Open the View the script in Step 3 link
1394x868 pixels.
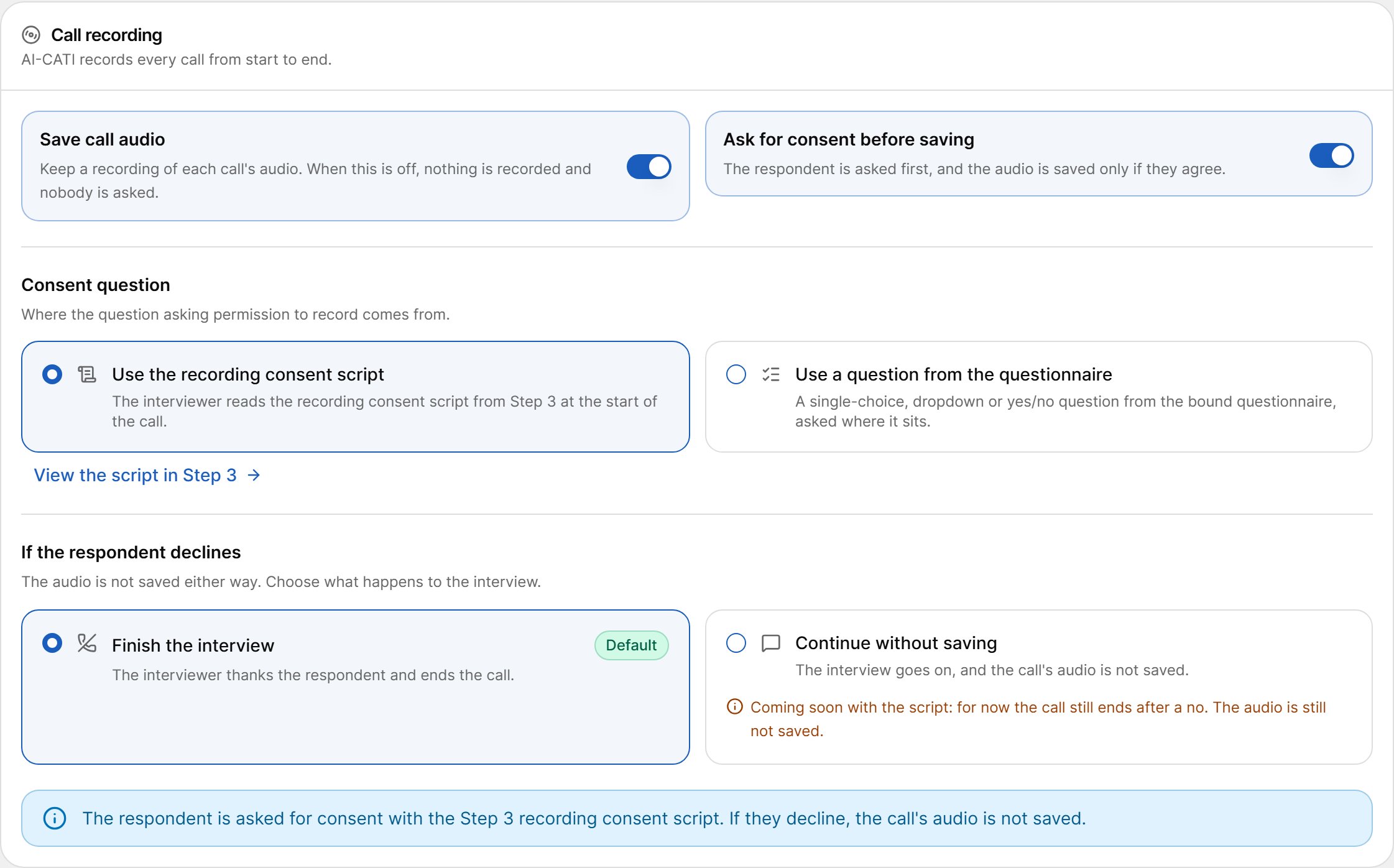pyautogui.click(x=147, y=475)
